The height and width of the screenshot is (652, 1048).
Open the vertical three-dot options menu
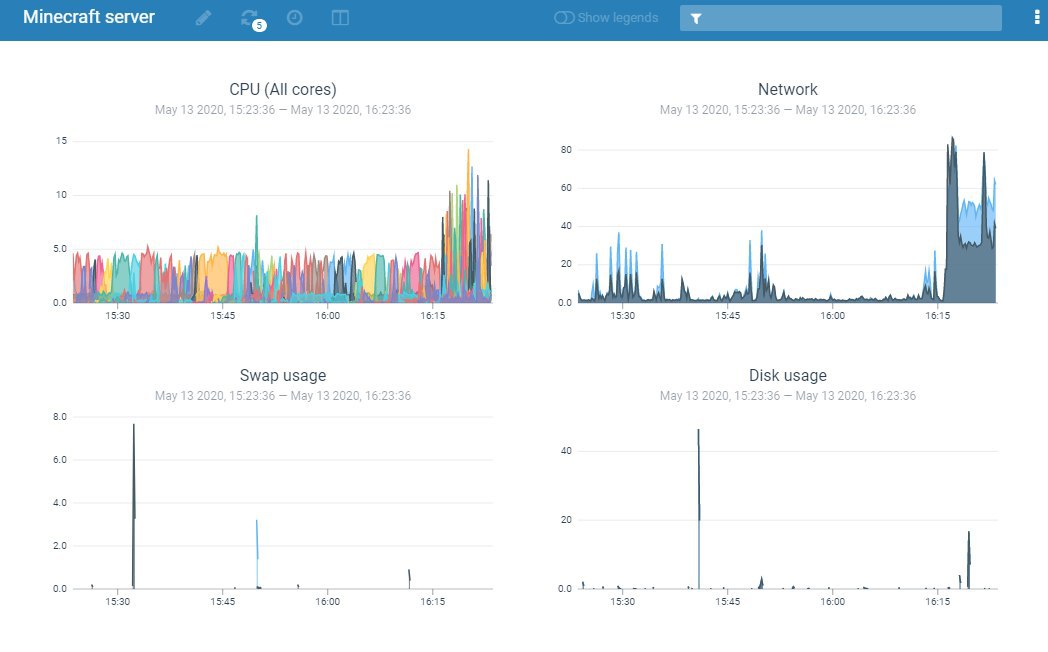click(x=1037, y=18)
